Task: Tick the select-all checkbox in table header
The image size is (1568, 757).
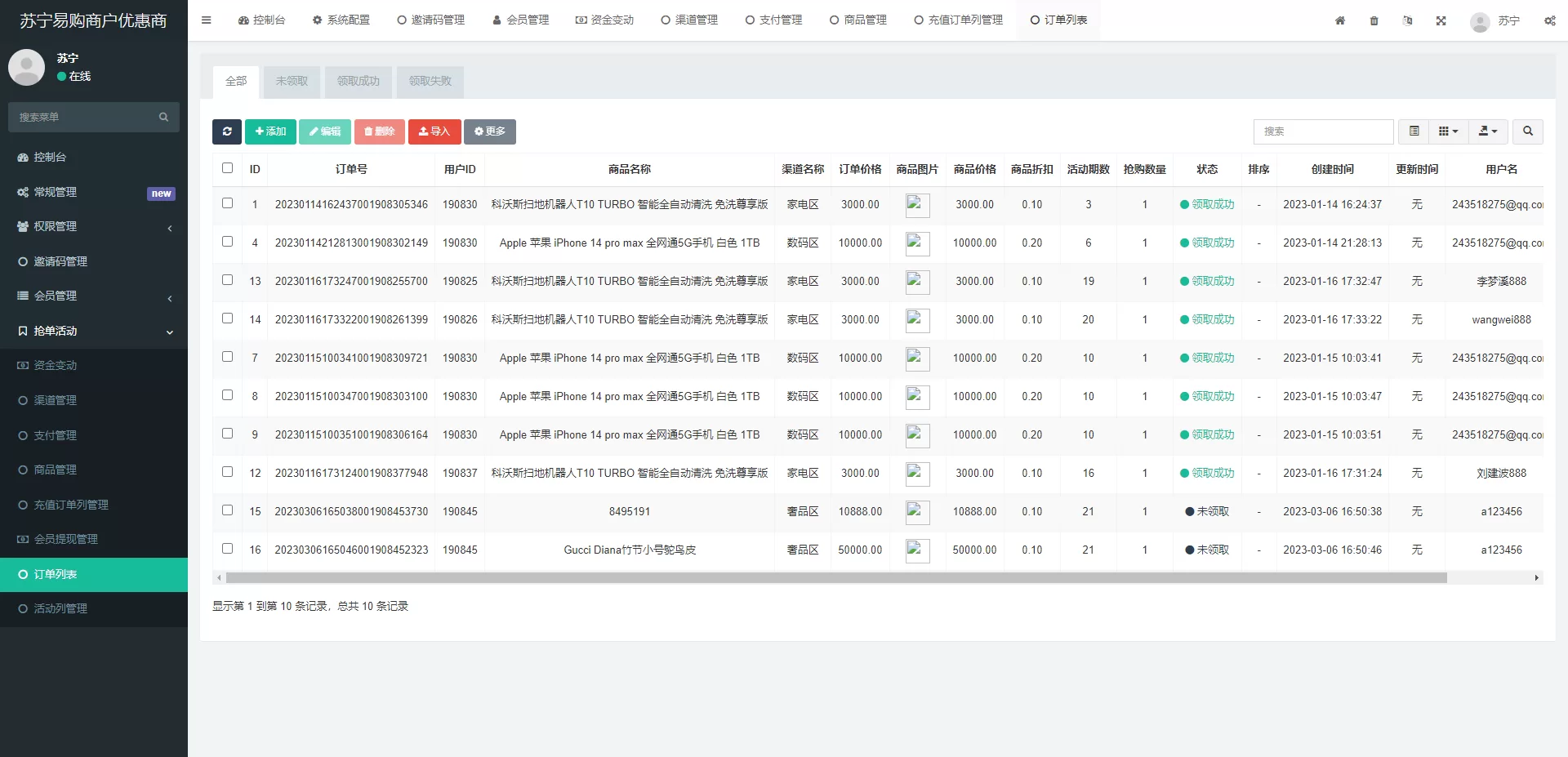Action: pyautogui.click(x=228, y=168)
